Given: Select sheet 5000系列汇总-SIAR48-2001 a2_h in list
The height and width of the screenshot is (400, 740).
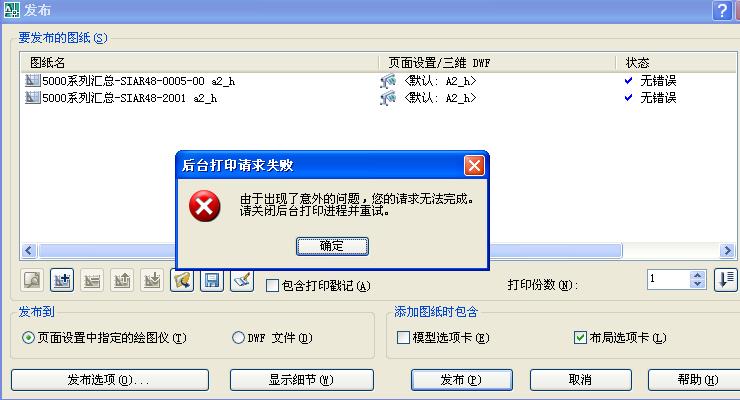Looking at the screenshot, I should pos(129,98).
